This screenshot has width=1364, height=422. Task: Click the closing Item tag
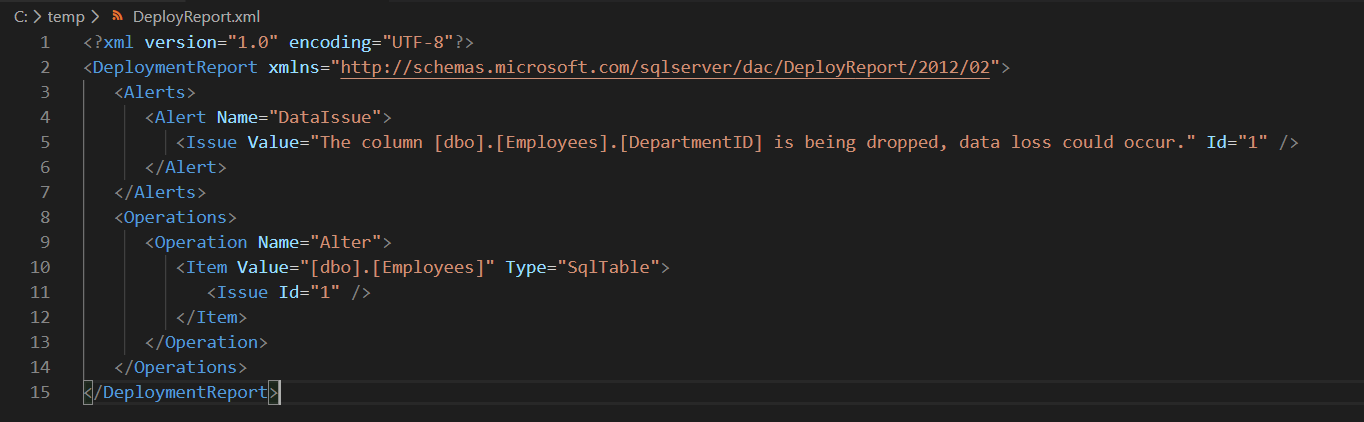coord(211,317)
